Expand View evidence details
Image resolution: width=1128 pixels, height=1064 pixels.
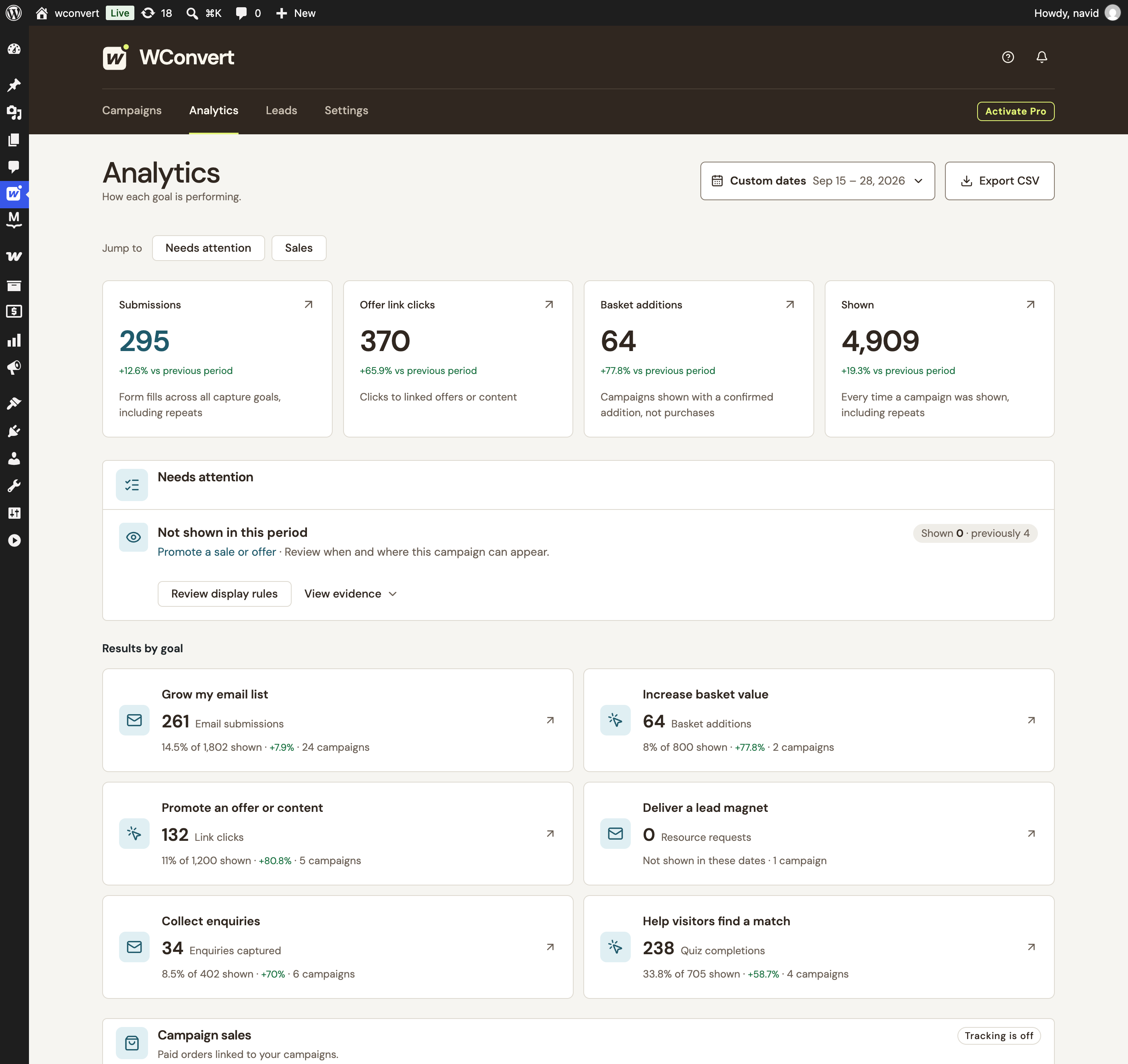click(x=350, y=594)
